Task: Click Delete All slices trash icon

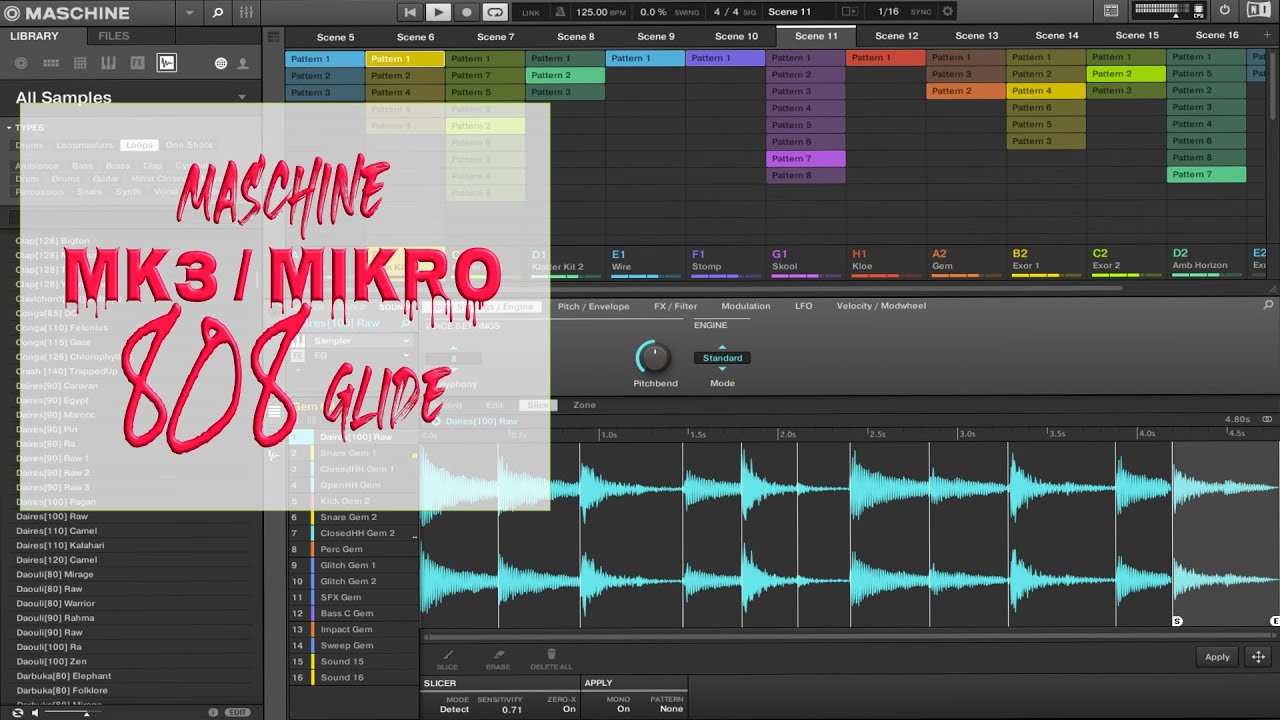Action: (x=551, y=660)
